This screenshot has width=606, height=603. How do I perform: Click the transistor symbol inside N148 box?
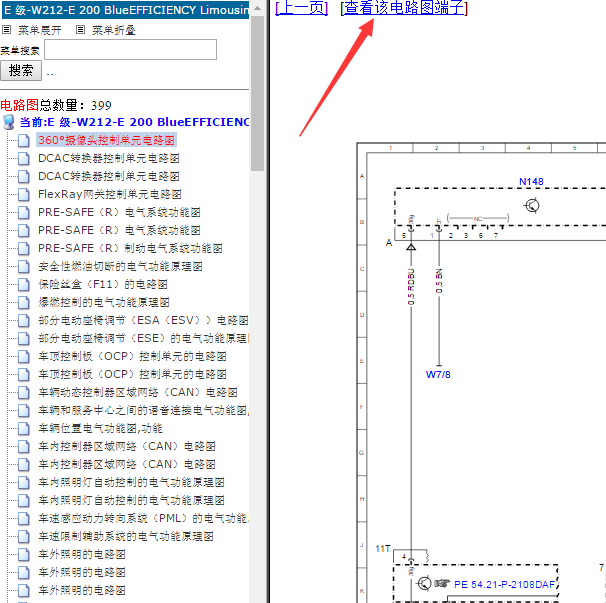pos(532,206)
